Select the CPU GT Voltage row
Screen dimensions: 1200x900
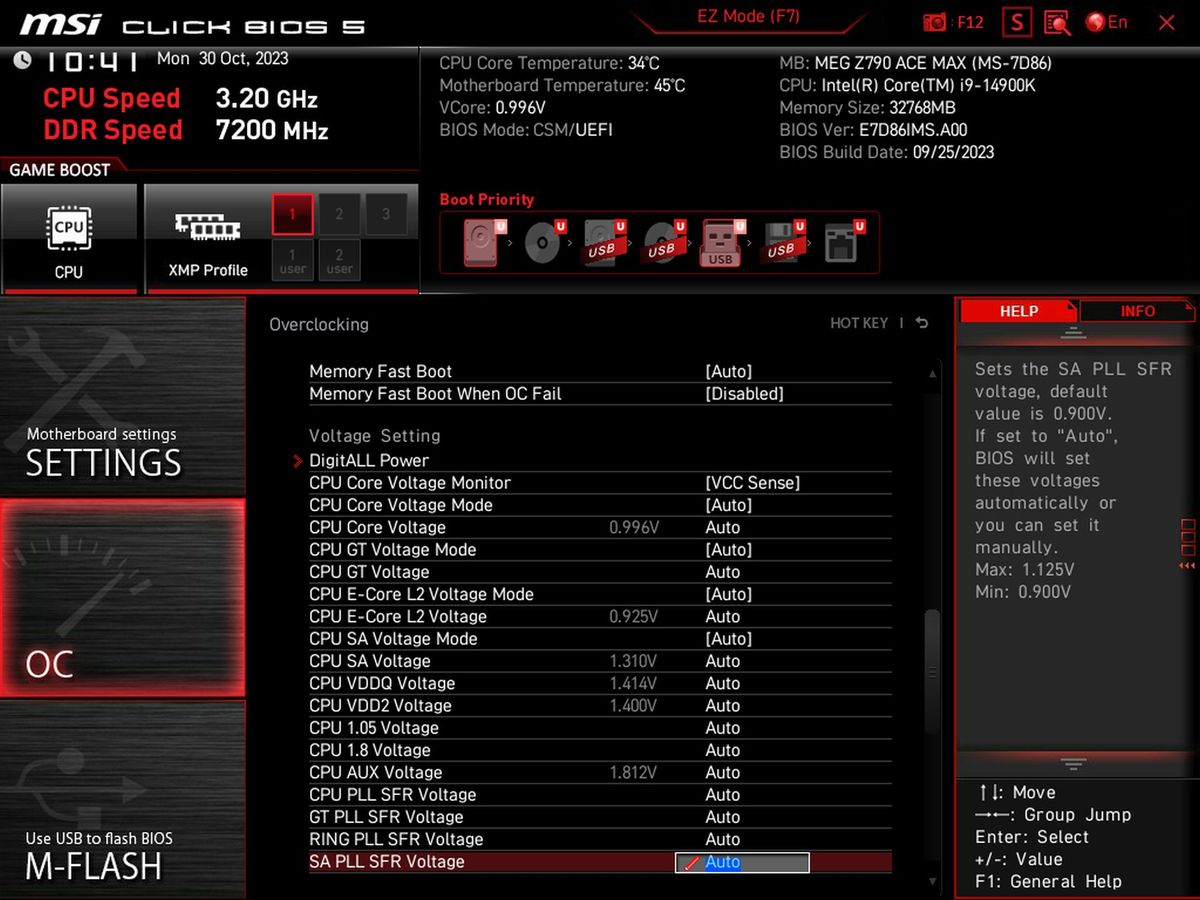(x=600, y=572)
